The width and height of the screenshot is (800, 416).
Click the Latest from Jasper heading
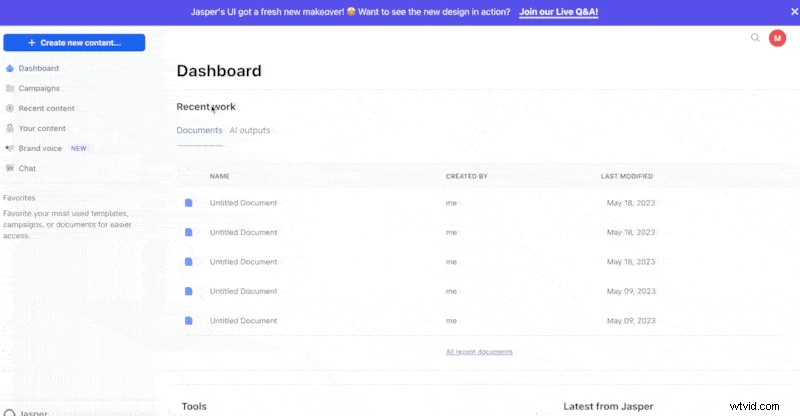point(608,406)
